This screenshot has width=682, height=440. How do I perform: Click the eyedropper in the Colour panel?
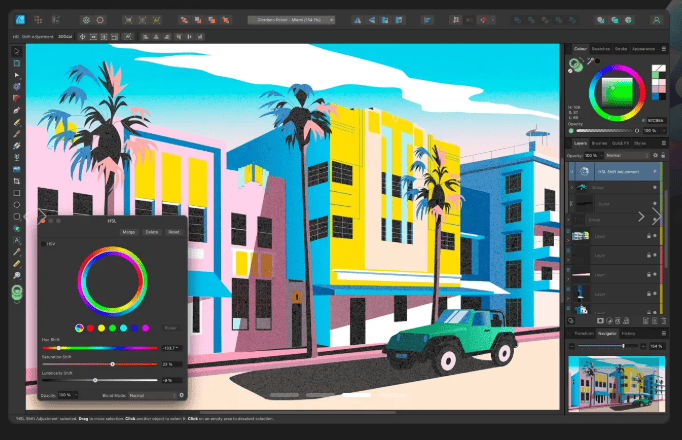[x=590, y=61]
